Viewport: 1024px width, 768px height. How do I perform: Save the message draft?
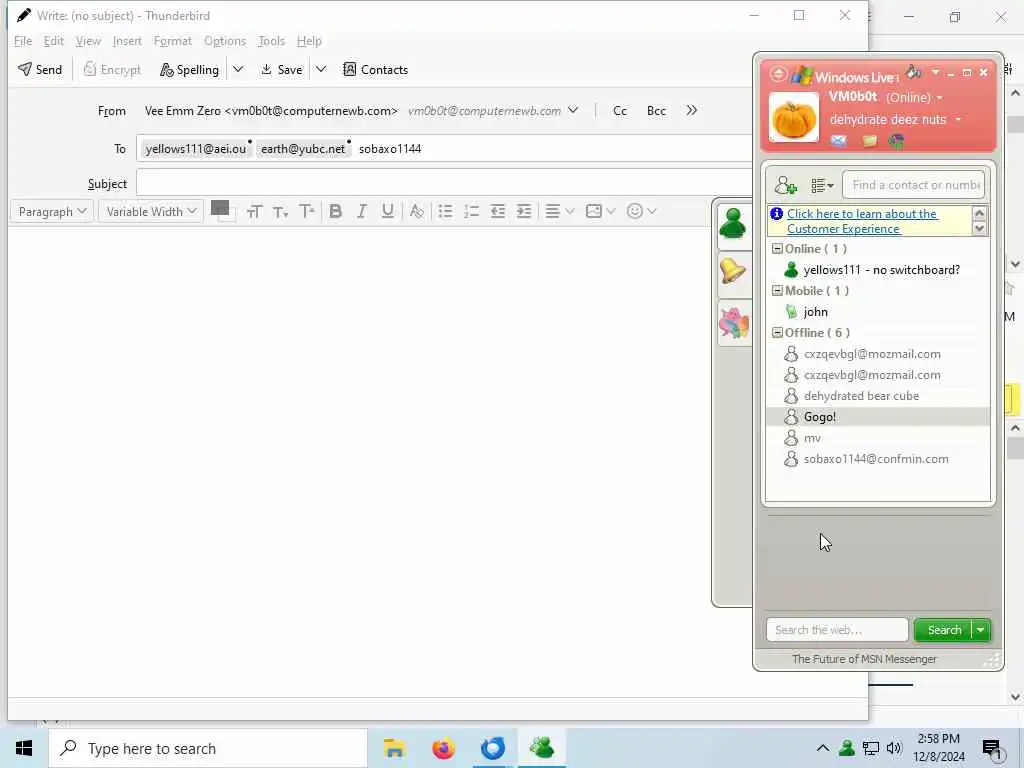pos(281,69)
